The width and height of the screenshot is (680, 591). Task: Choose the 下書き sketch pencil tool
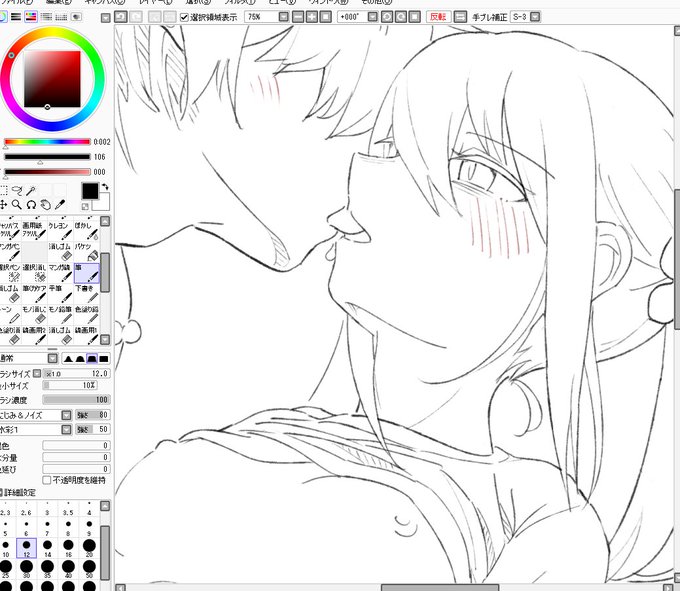coord(86,294)
